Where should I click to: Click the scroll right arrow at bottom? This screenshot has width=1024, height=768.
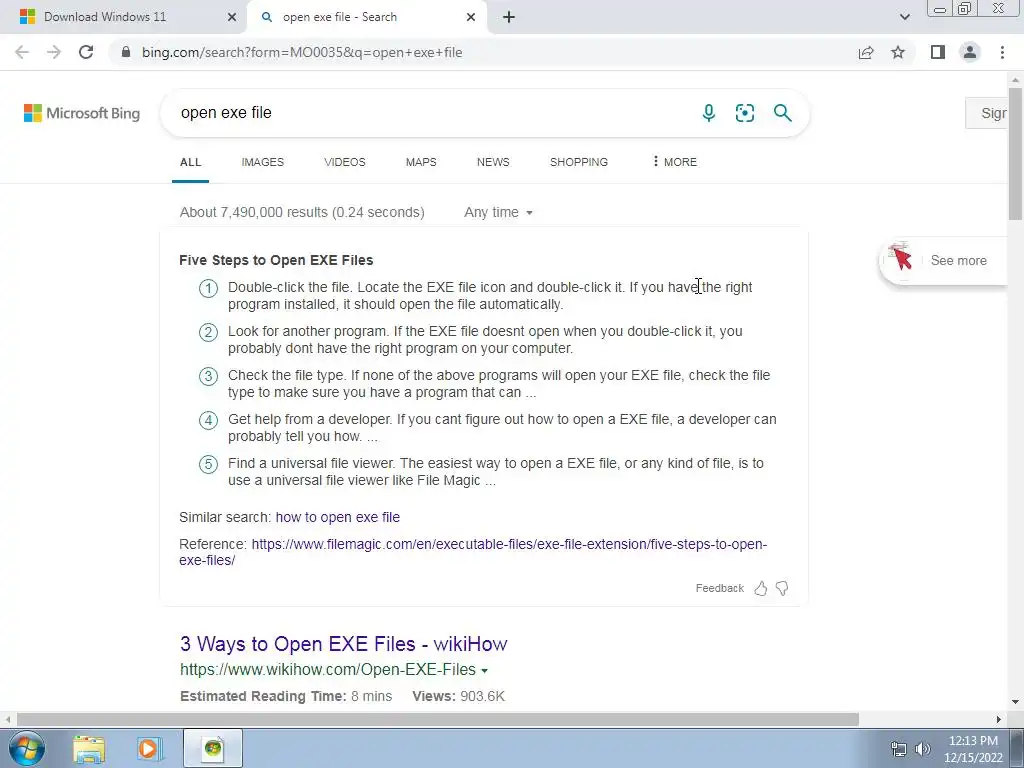click(999, 719)
